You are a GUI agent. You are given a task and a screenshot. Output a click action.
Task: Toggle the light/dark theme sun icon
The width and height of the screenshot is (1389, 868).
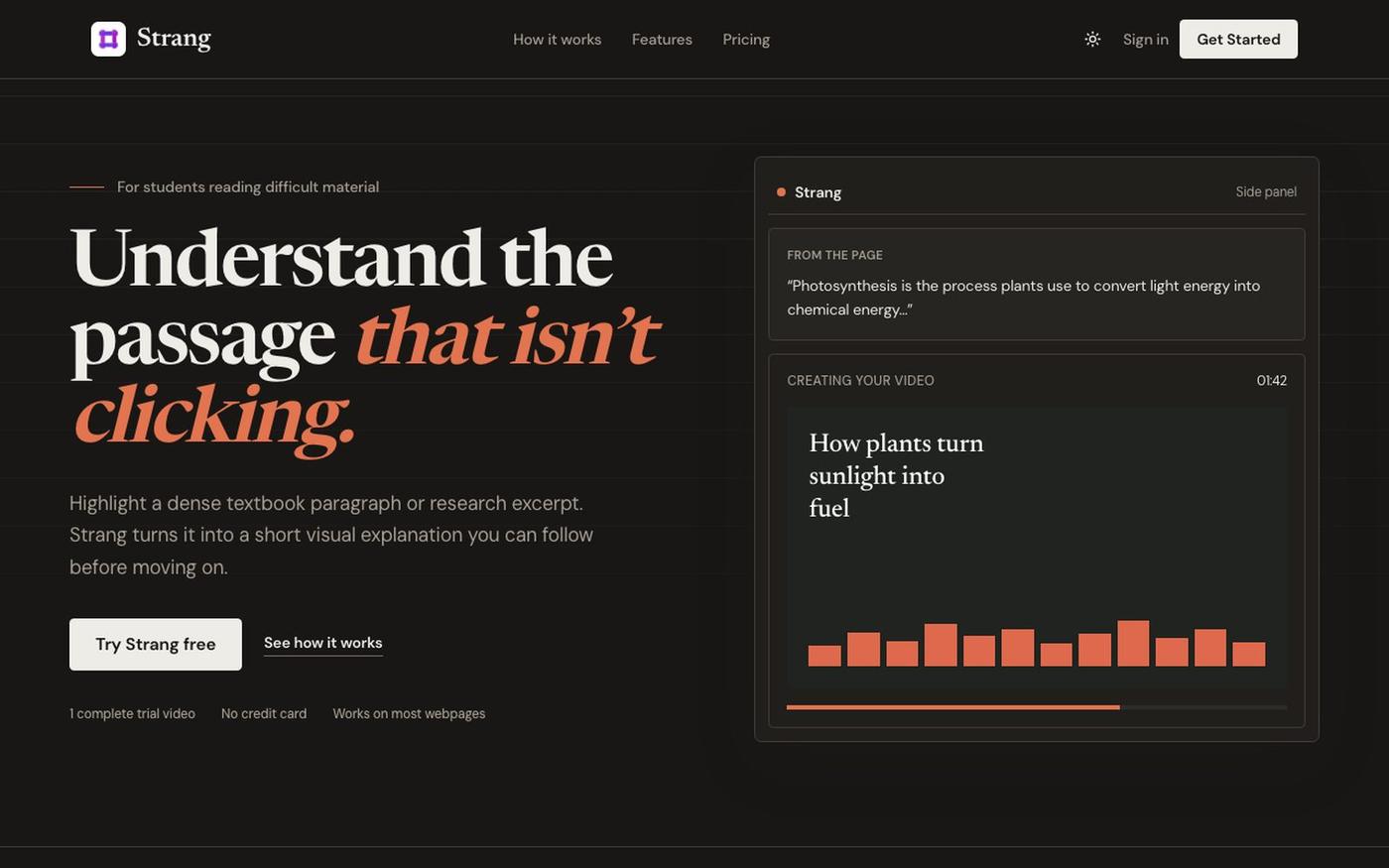(x=1092, y=40)
